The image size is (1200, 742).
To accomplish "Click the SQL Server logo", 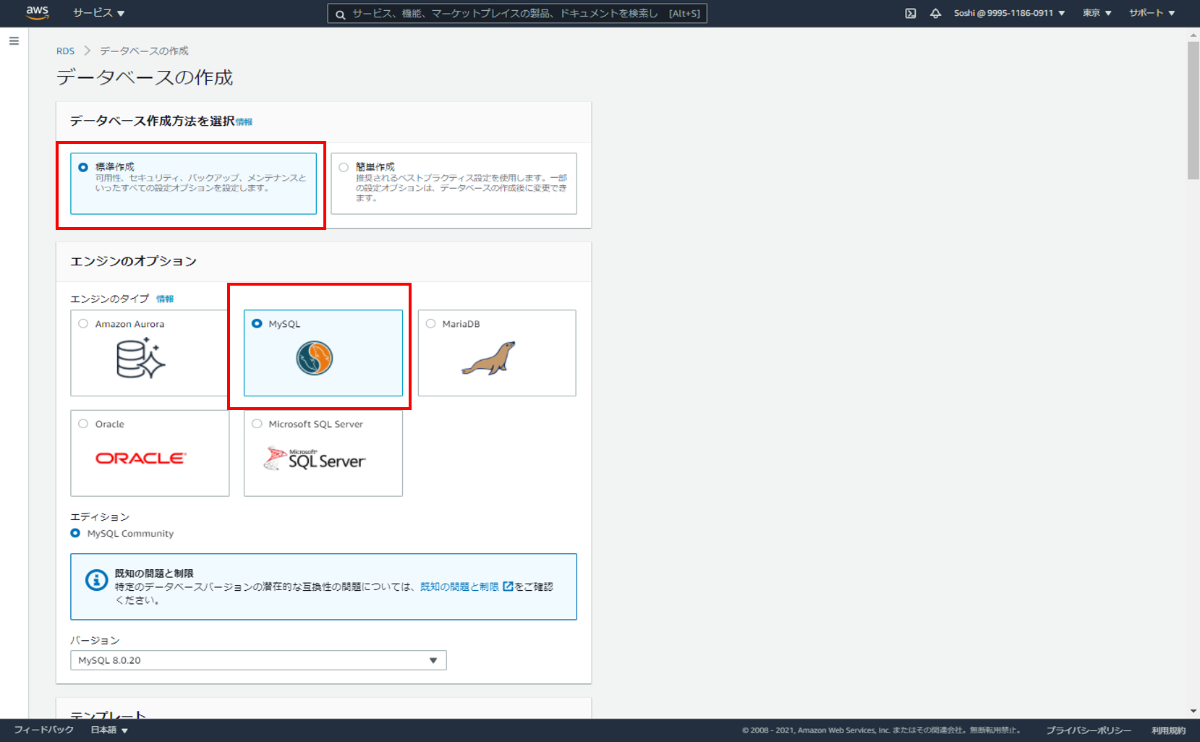I will tap(314, 458).
